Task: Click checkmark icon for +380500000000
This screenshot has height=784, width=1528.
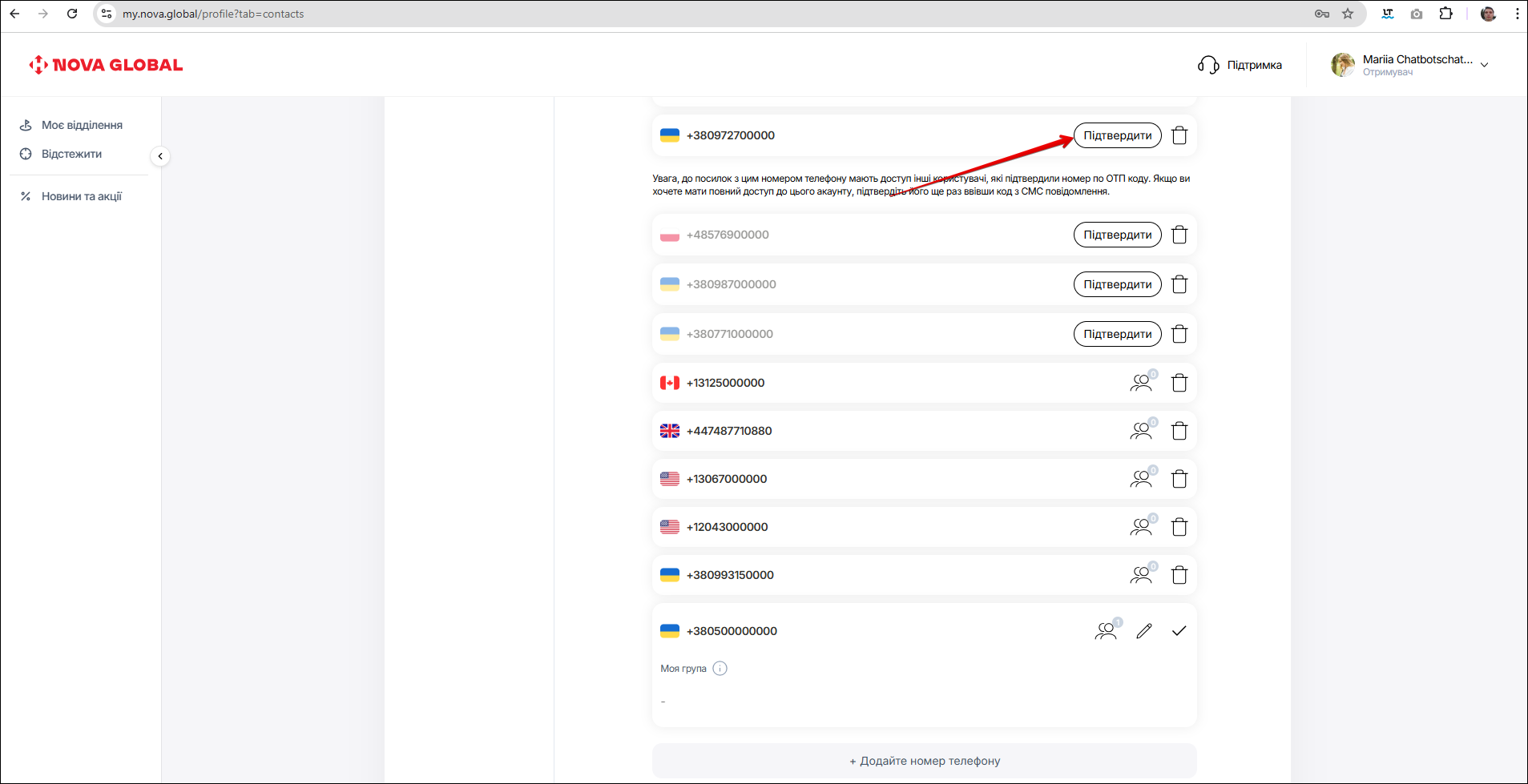Action: click(x=1179, y=631)
